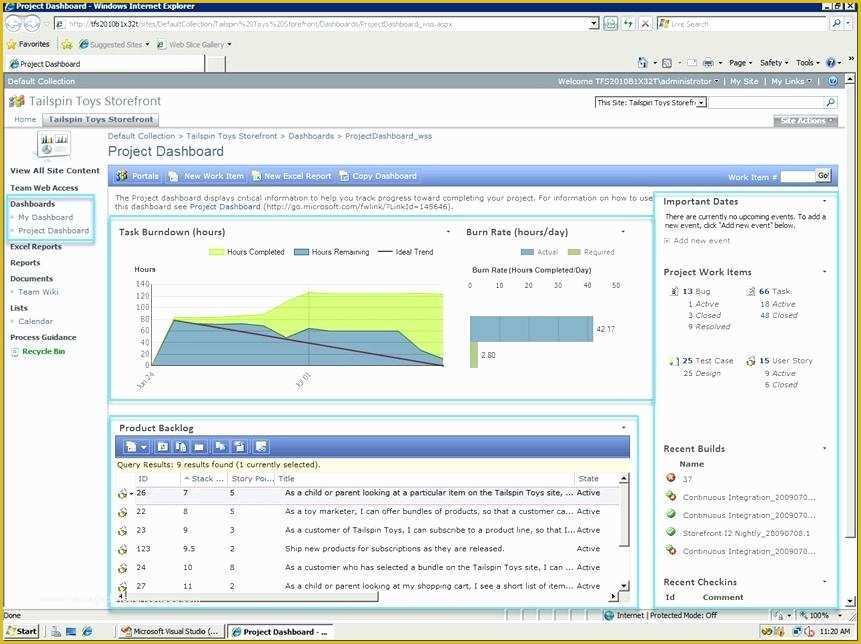Open Excel Reports in sidebar
This screenshot has width=861, height=644.
[x=36, y=247]
